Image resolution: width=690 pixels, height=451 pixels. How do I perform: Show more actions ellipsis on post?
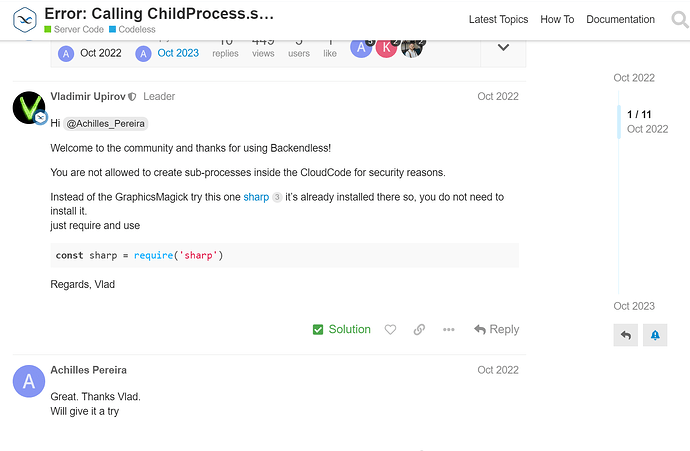(x=448, y=330)
